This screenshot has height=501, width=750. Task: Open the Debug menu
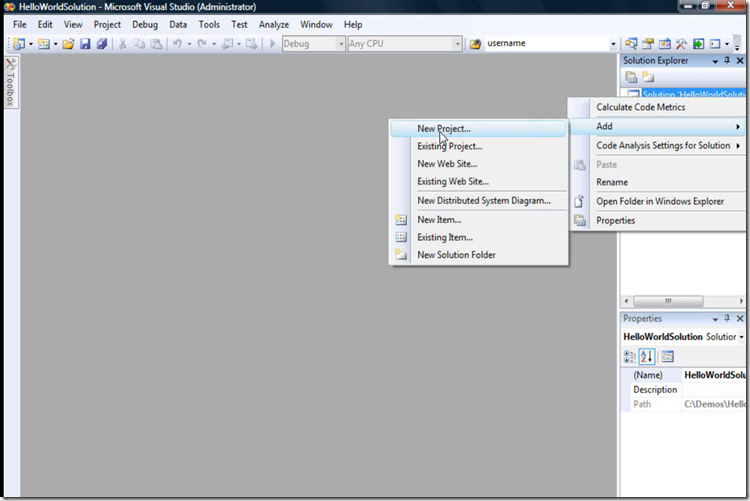click(145, 24)
